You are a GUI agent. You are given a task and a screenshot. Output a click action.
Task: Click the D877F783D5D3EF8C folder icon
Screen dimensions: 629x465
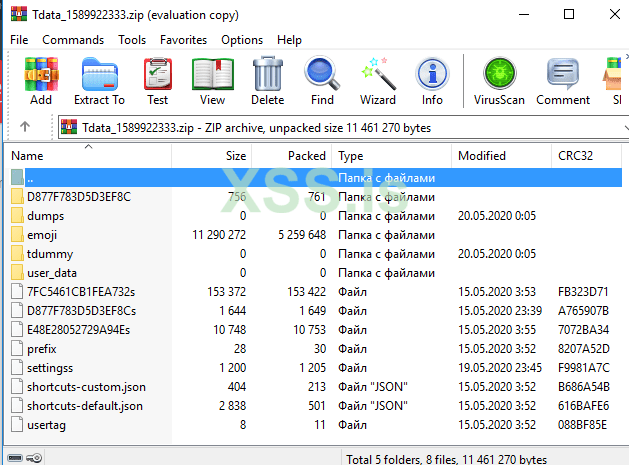click(x=17, y=197)
